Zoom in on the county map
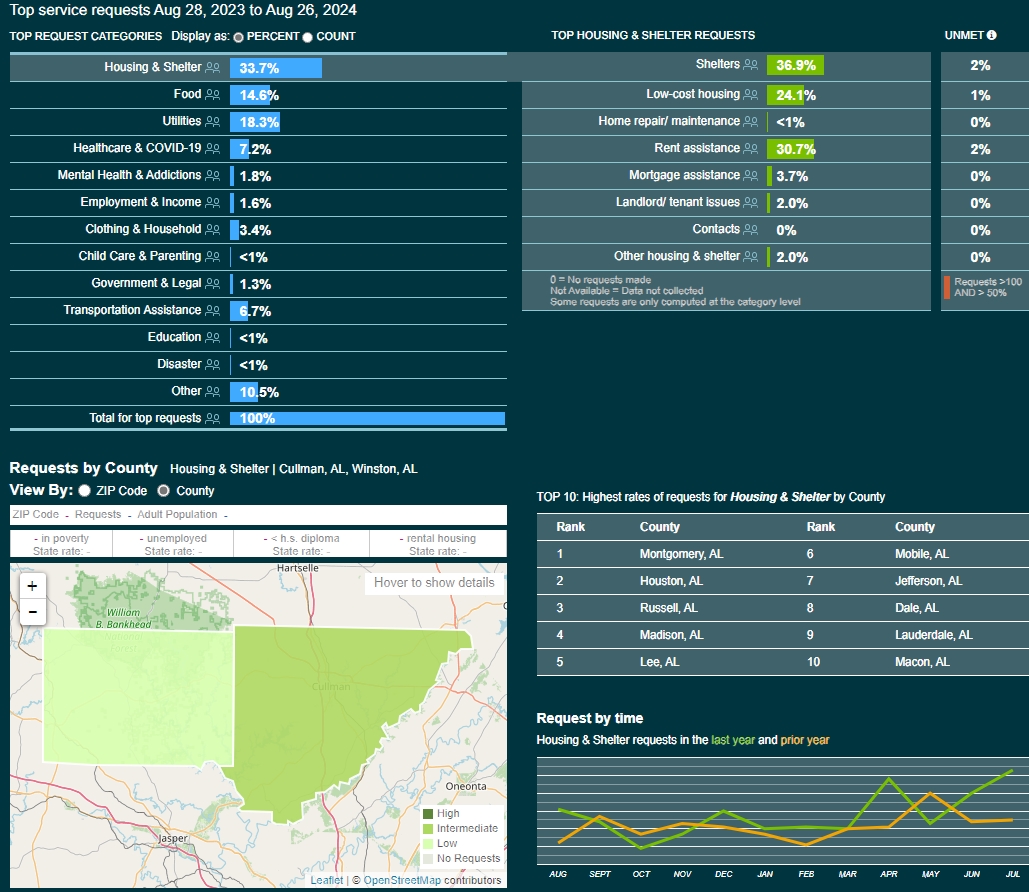 32,587
